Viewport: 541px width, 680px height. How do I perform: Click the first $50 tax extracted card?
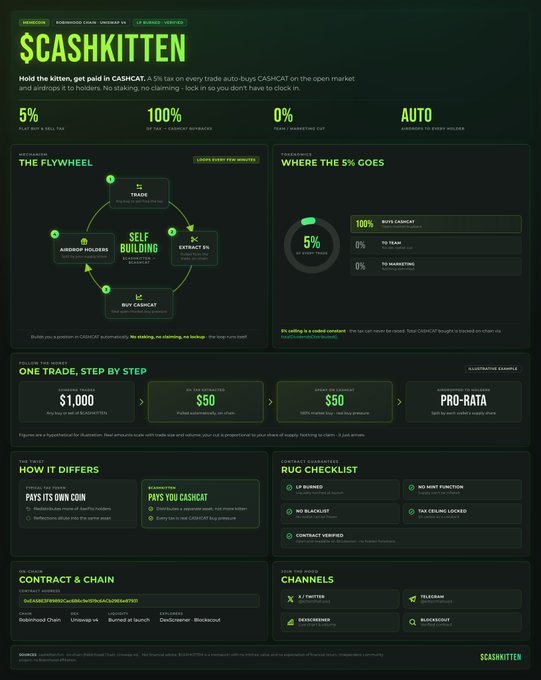click(x=206, y=402)
